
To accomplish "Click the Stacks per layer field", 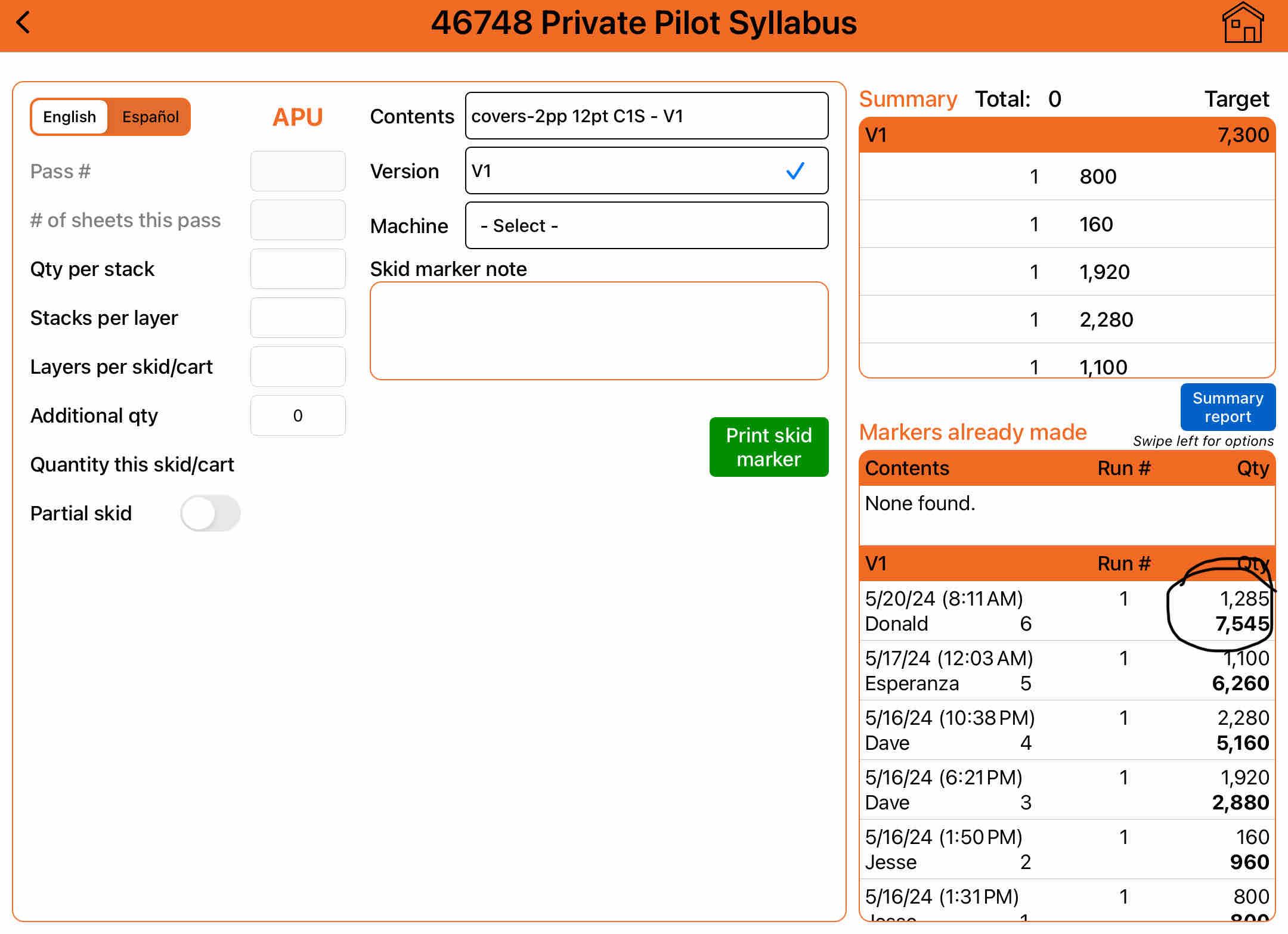I will [x=298, y=318].
